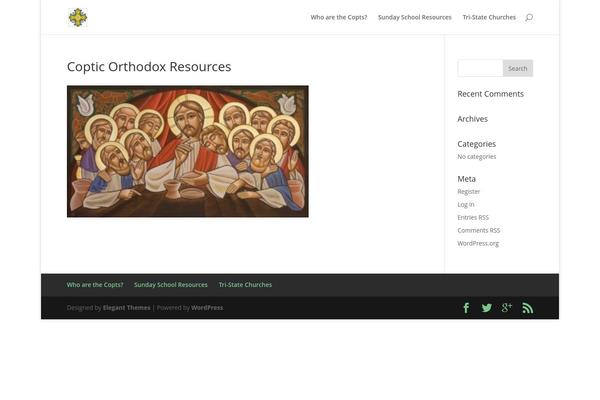Viewport: 600px width, 400px height.
Task: Open 'Who are the Copts?' footer link
Action: pos(95,285)
